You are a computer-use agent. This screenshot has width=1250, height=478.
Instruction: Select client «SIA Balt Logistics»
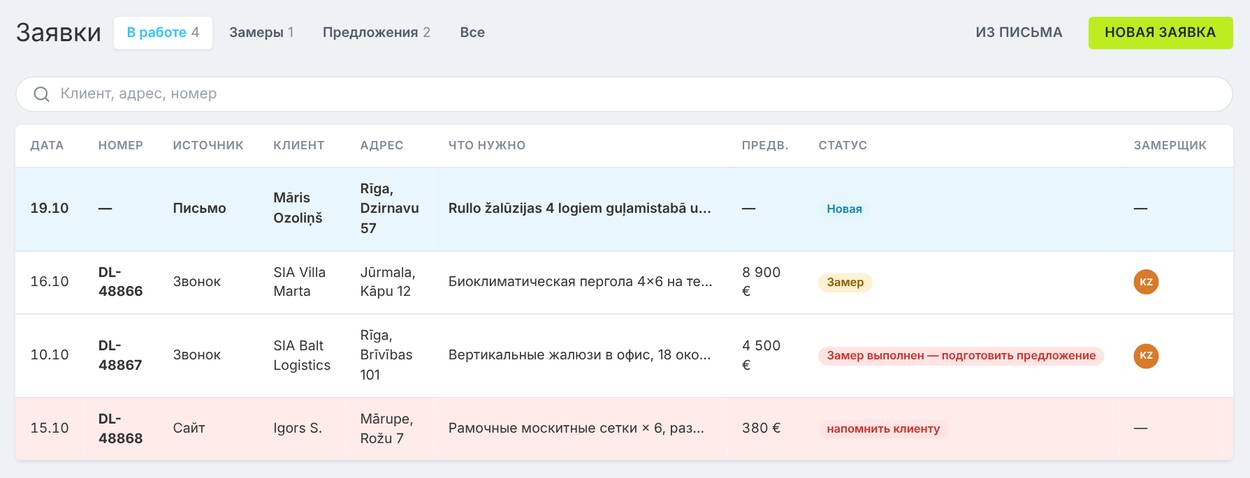click(302, 355)
